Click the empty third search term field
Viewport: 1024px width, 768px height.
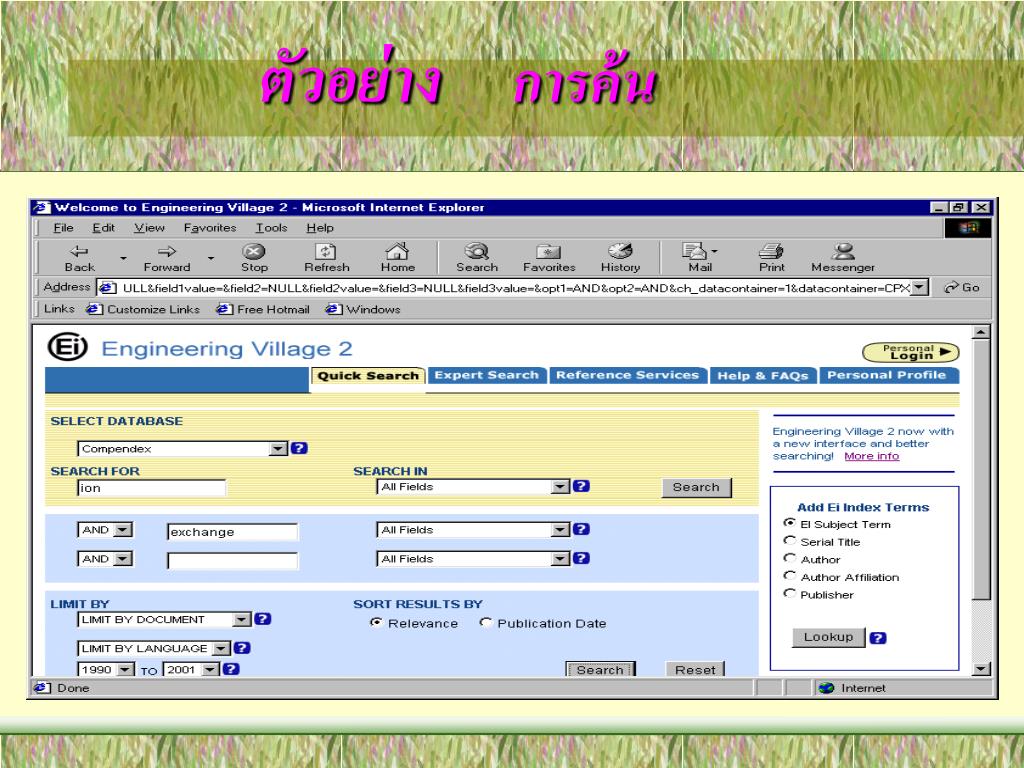coord(232,560)
